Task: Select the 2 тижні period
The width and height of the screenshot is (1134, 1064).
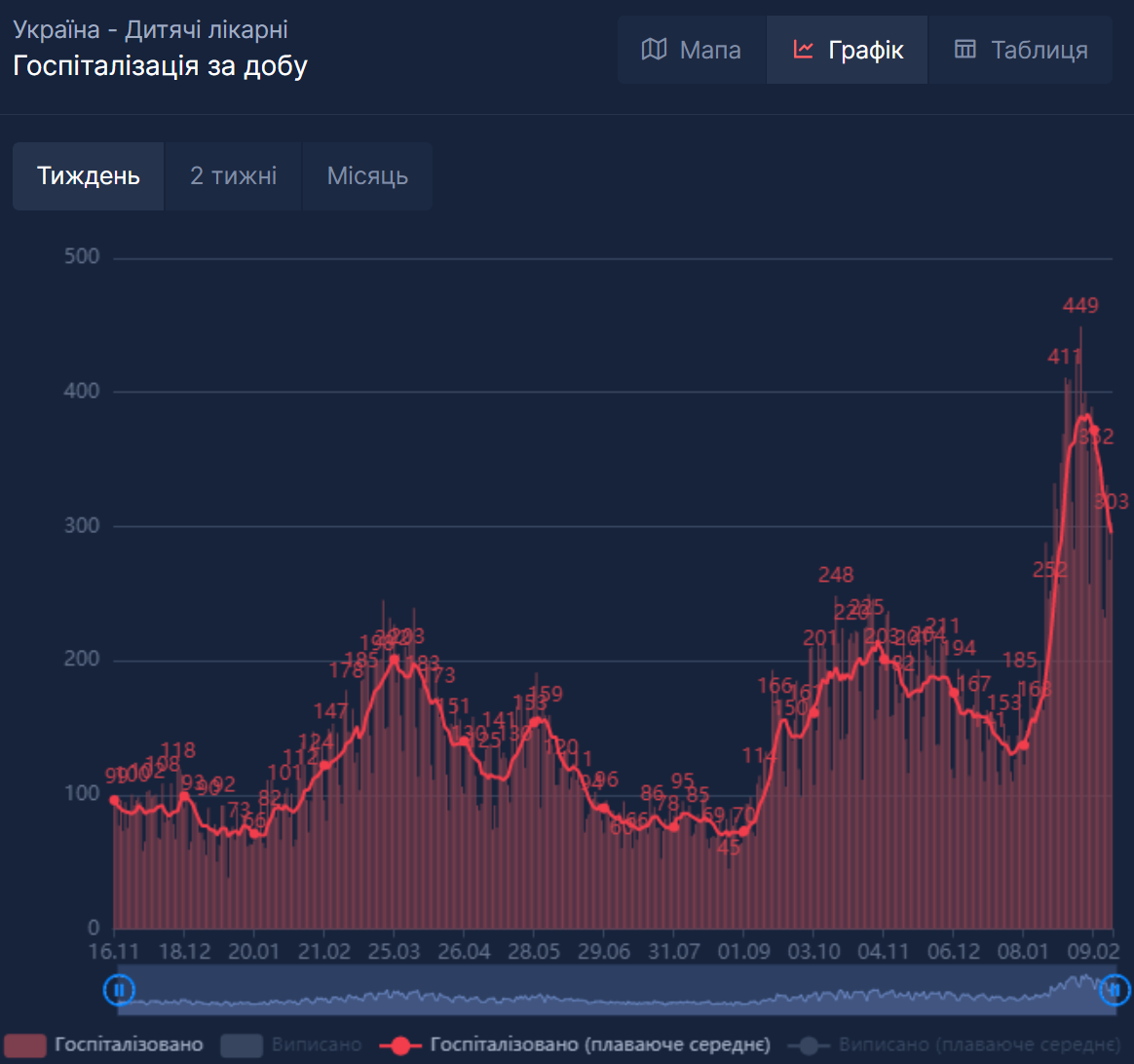Action: (234, 176)
